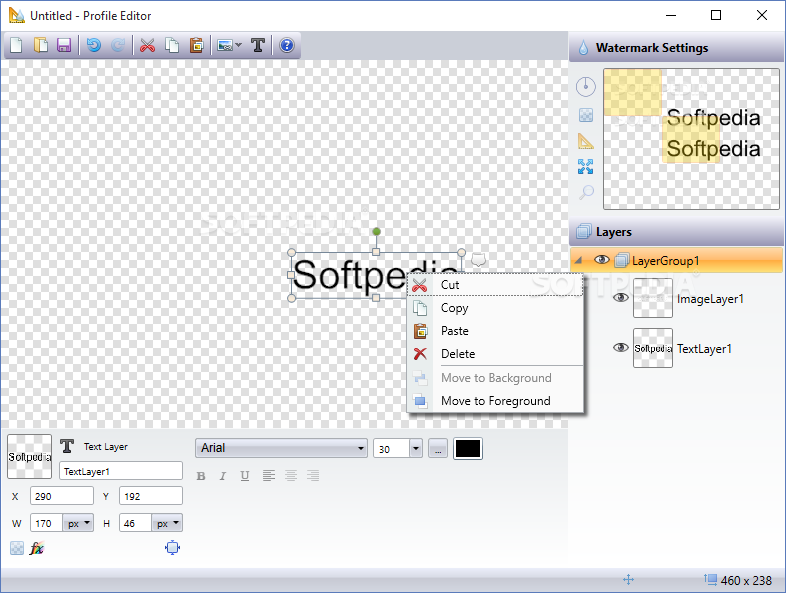Click the speech bubble icon beside the text box
This screenshot has width=786, height=593.
click(x=478, y=260)
